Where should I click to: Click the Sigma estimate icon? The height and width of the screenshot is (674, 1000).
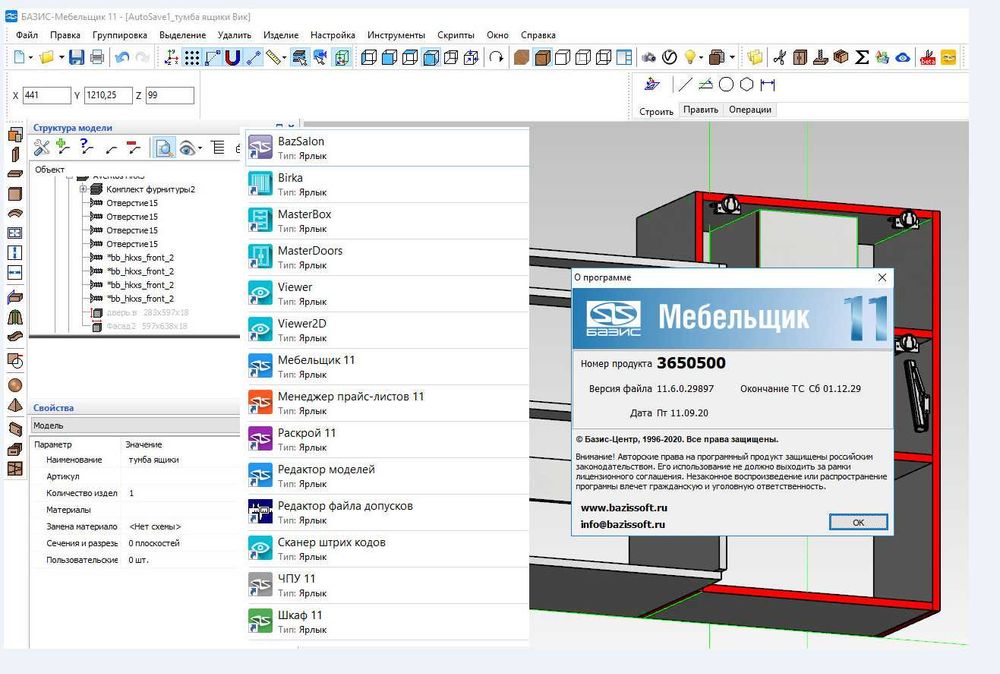(x=862, y=57)
